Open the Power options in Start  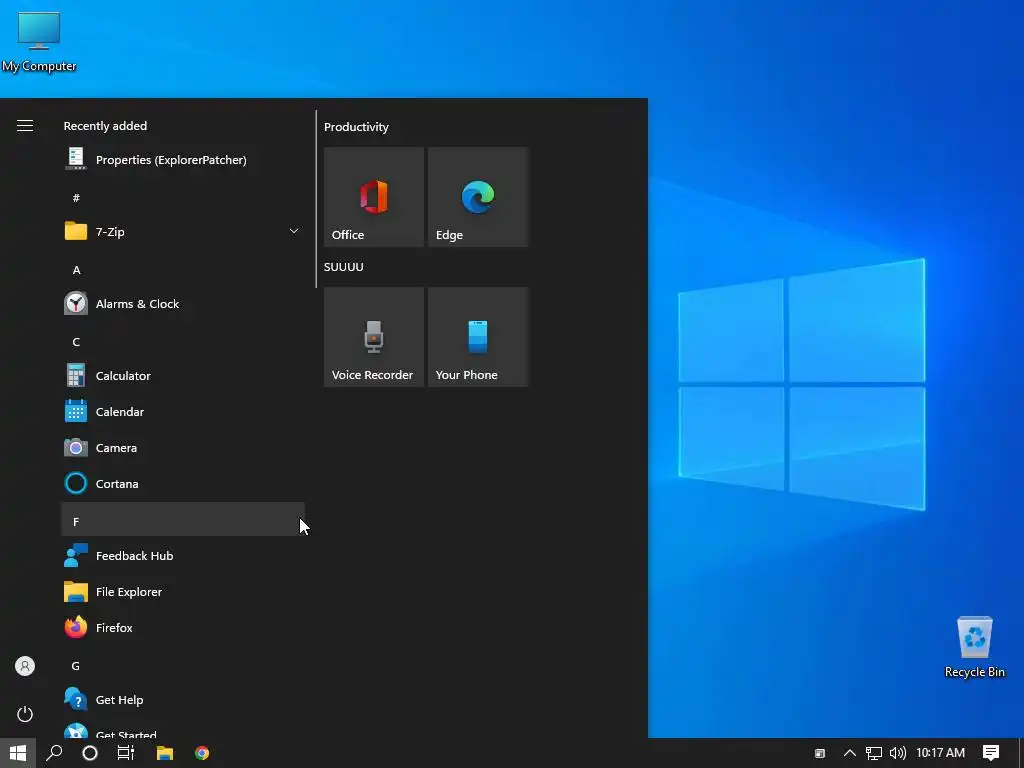[25, 714]
